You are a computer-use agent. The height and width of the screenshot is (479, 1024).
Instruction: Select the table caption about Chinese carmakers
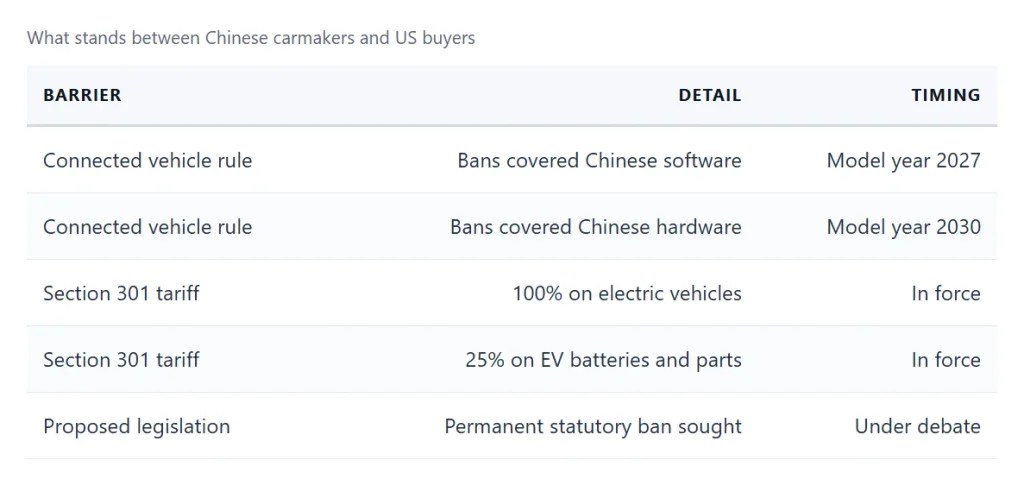point(251,38)
